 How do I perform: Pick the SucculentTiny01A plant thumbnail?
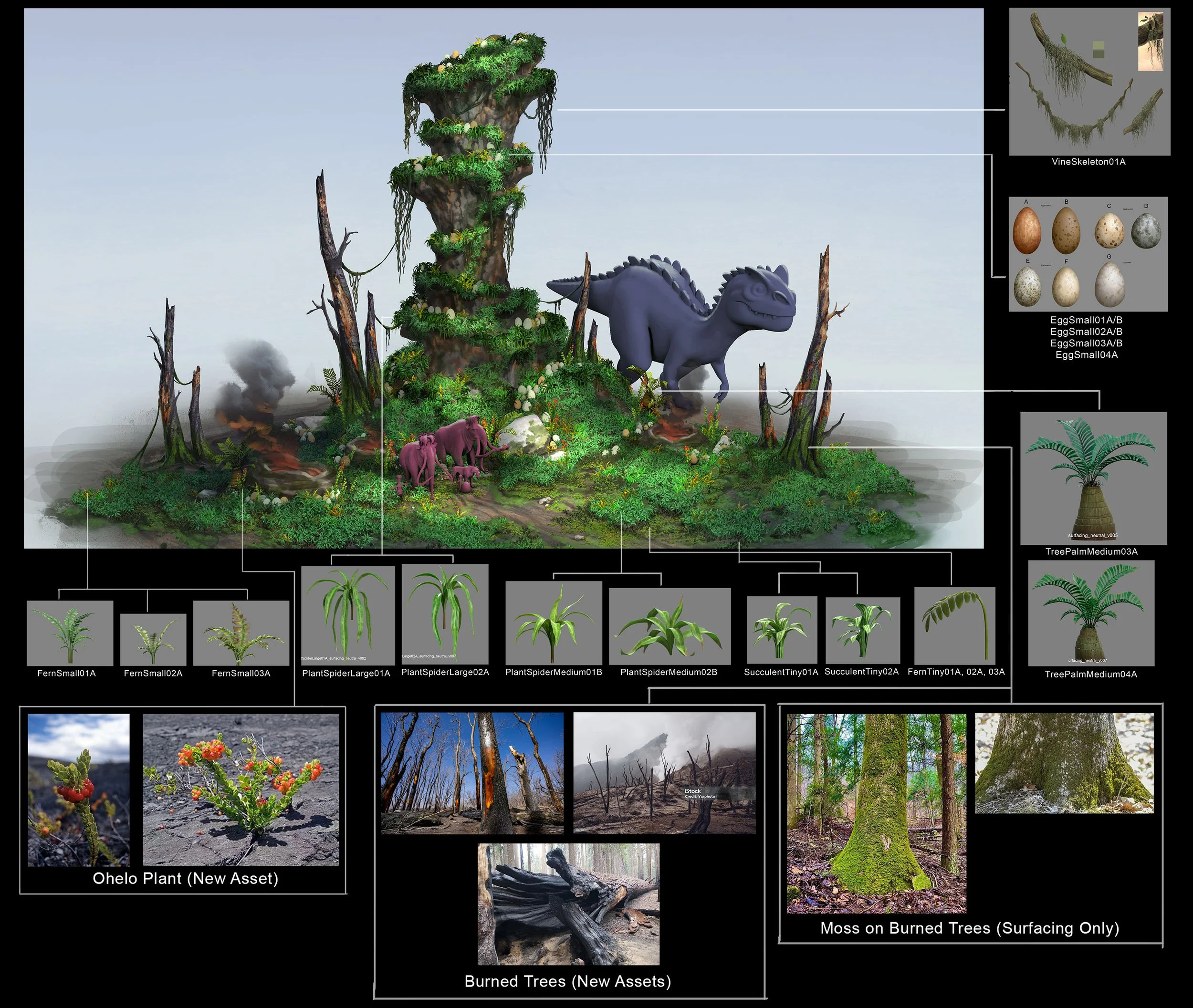782,630
